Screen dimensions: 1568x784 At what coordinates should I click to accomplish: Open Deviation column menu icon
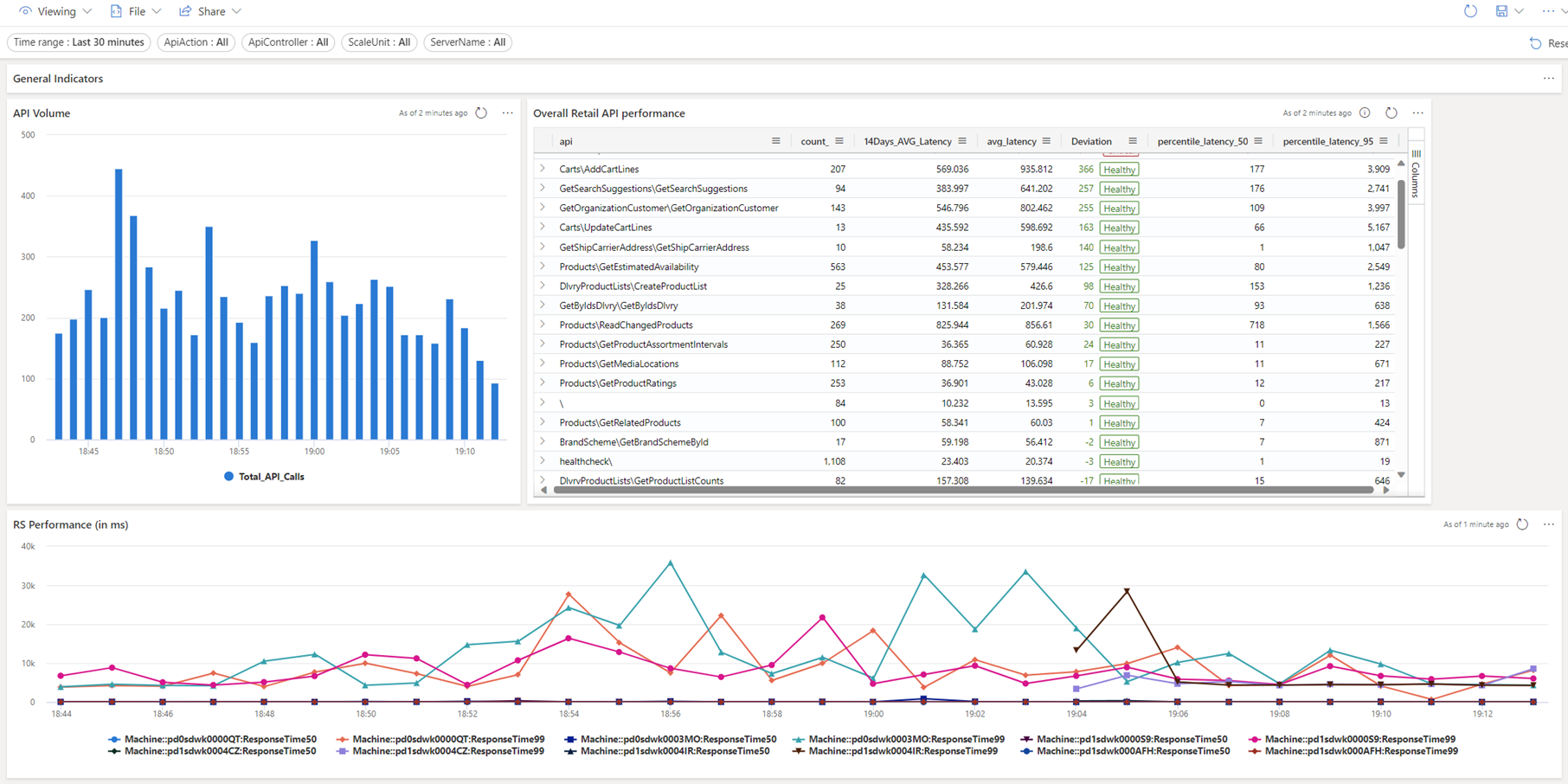[1132, 141]
